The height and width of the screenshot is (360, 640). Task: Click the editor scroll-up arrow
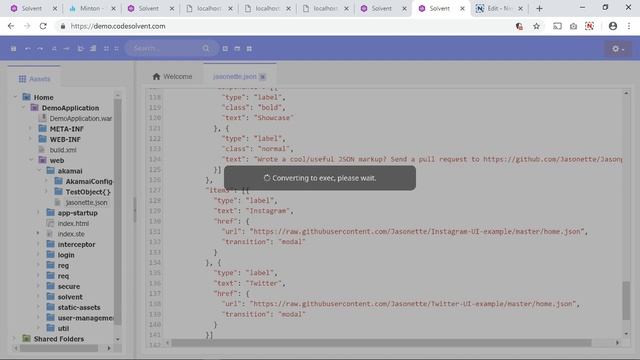pos(626,93)
